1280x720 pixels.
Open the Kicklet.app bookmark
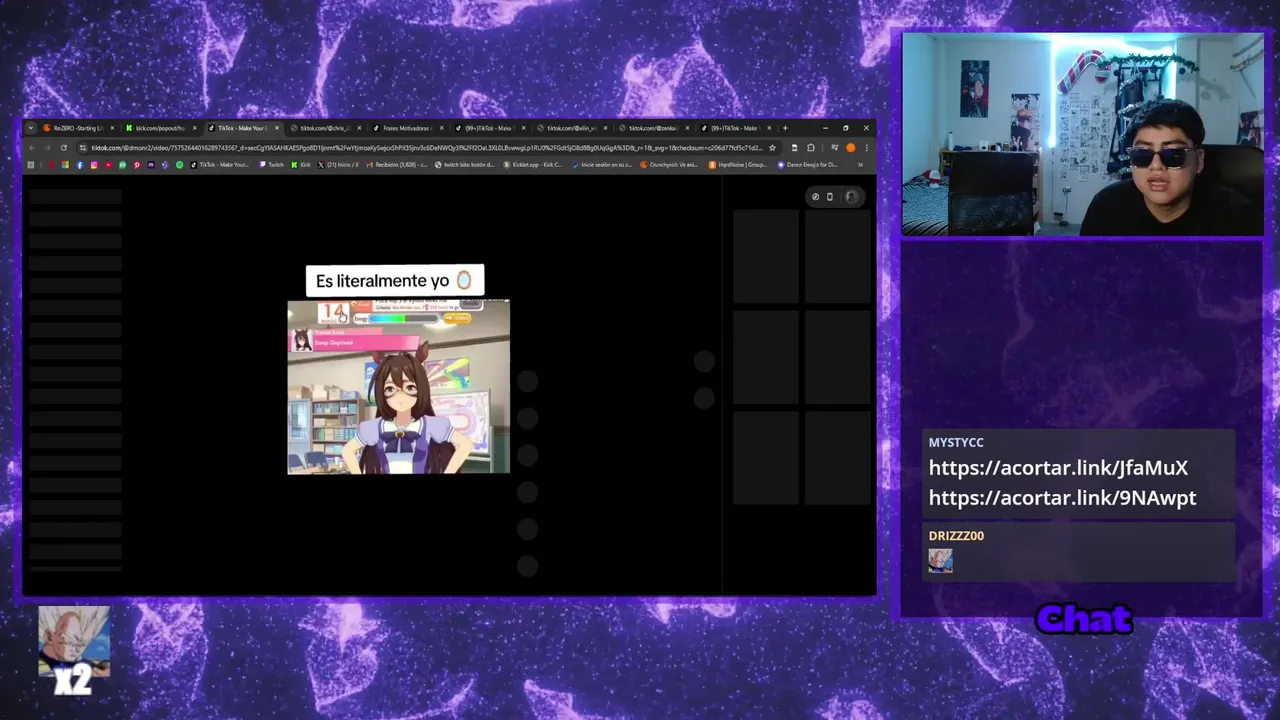[534, 164]
